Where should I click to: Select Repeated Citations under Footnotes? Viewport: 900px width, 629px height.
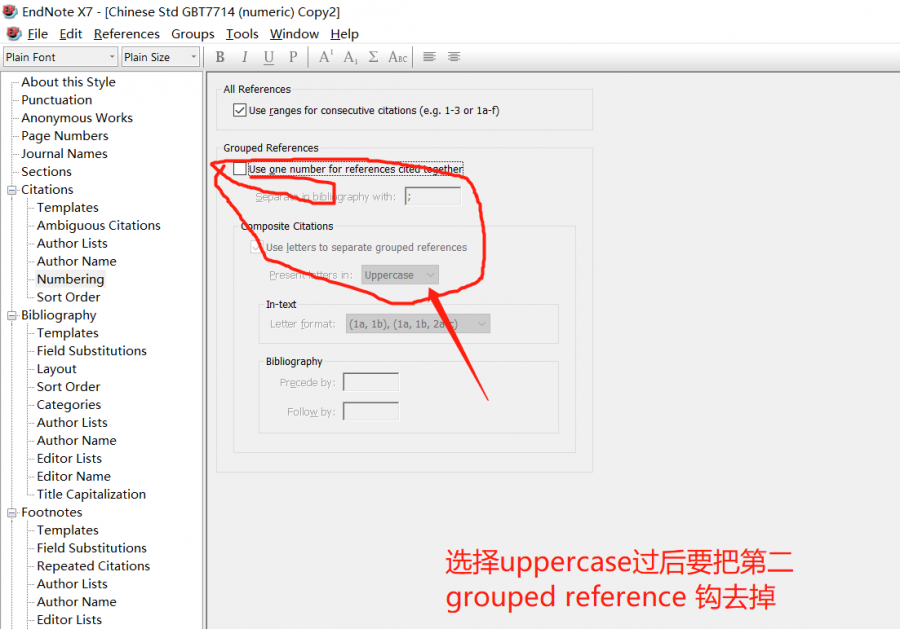click(x=94, y=566)
